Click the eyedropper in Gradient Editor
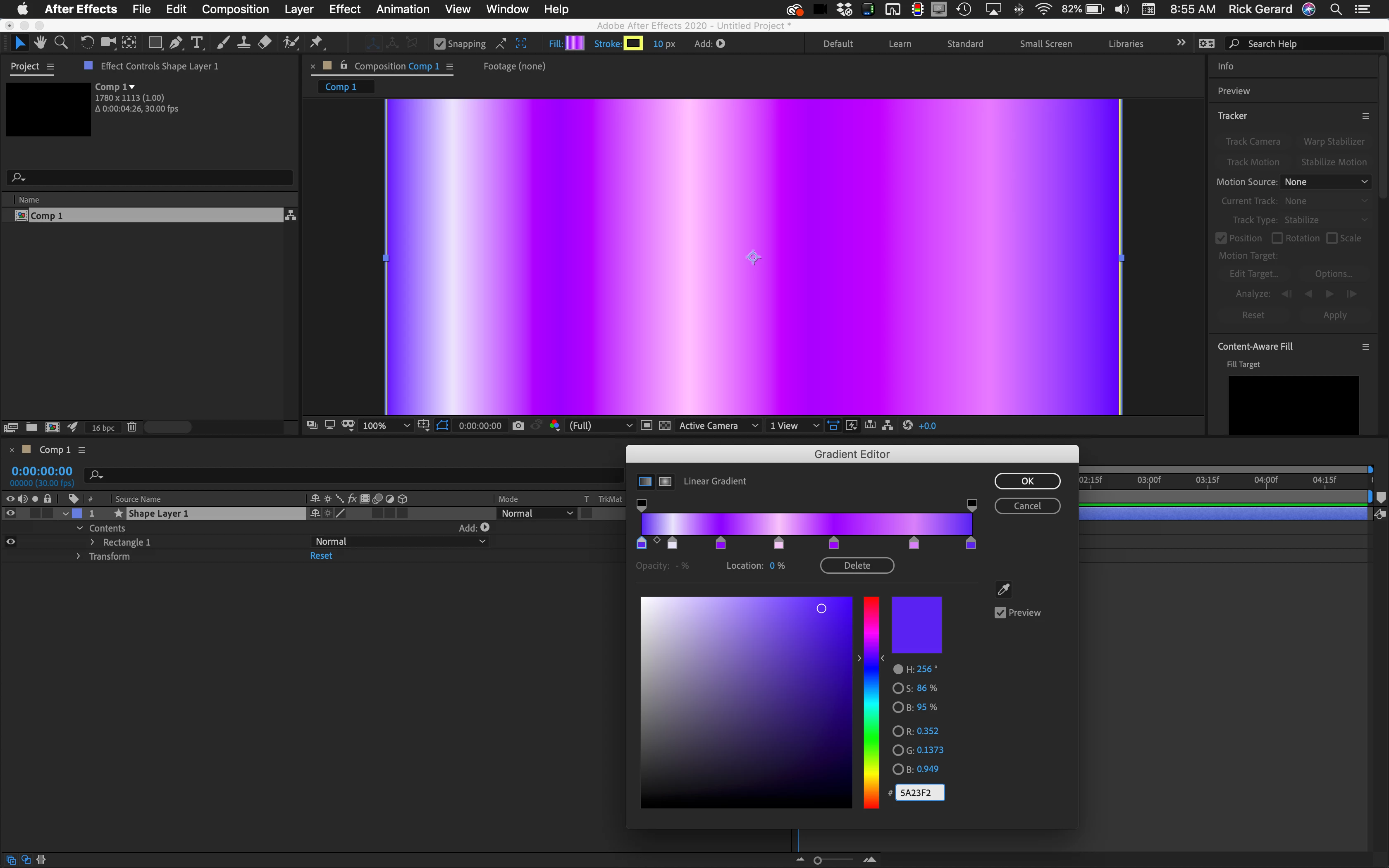1389x868 pixels. point(1003,589)
